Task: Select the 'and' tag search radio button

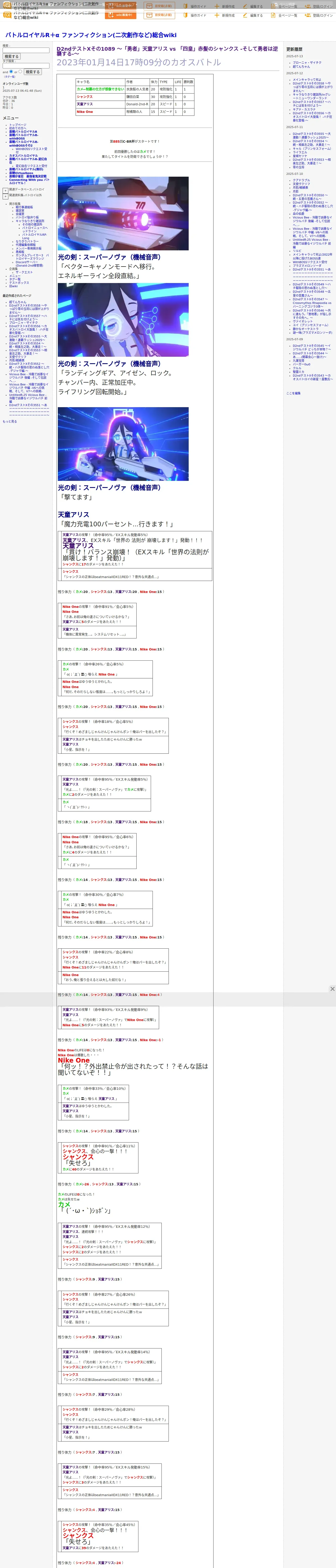Action: [11, 71]
